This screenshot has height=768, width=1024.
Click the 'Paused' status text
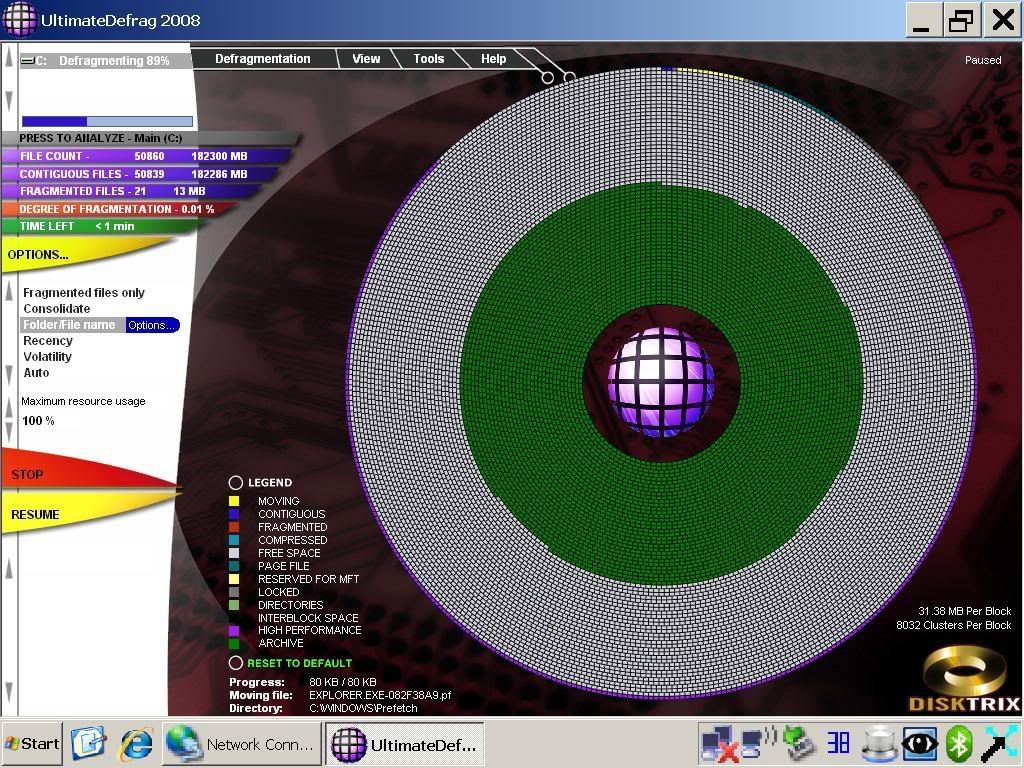click(983, 60)
